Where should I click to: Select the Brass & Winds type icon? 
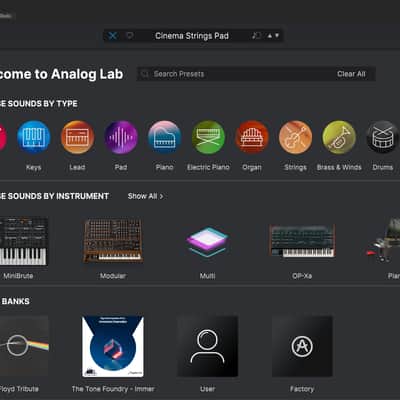pyautogui.click(x=339, y=137)
